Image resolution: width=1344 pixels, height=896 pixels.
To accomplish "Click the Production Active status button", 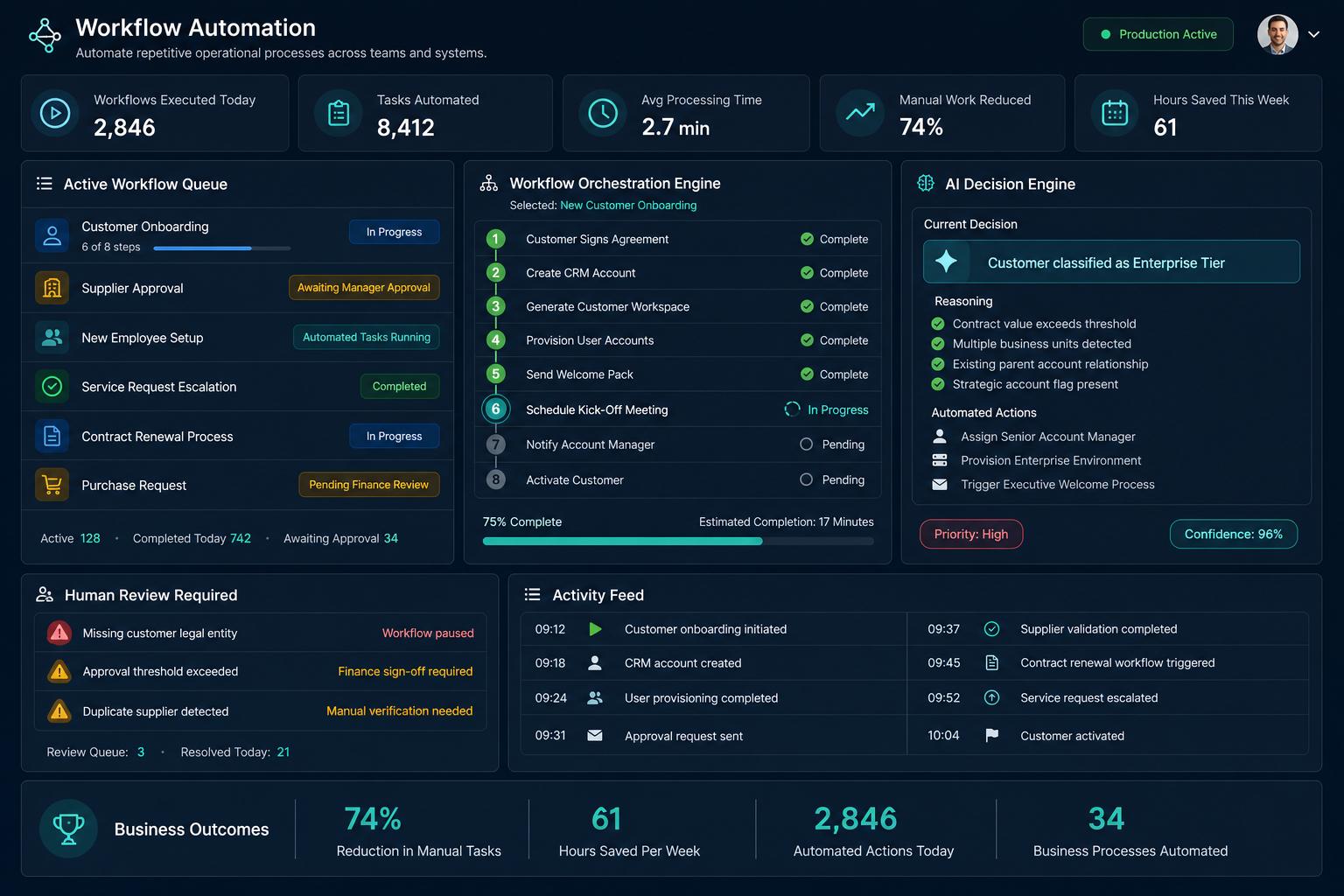I will [1158, 34].
